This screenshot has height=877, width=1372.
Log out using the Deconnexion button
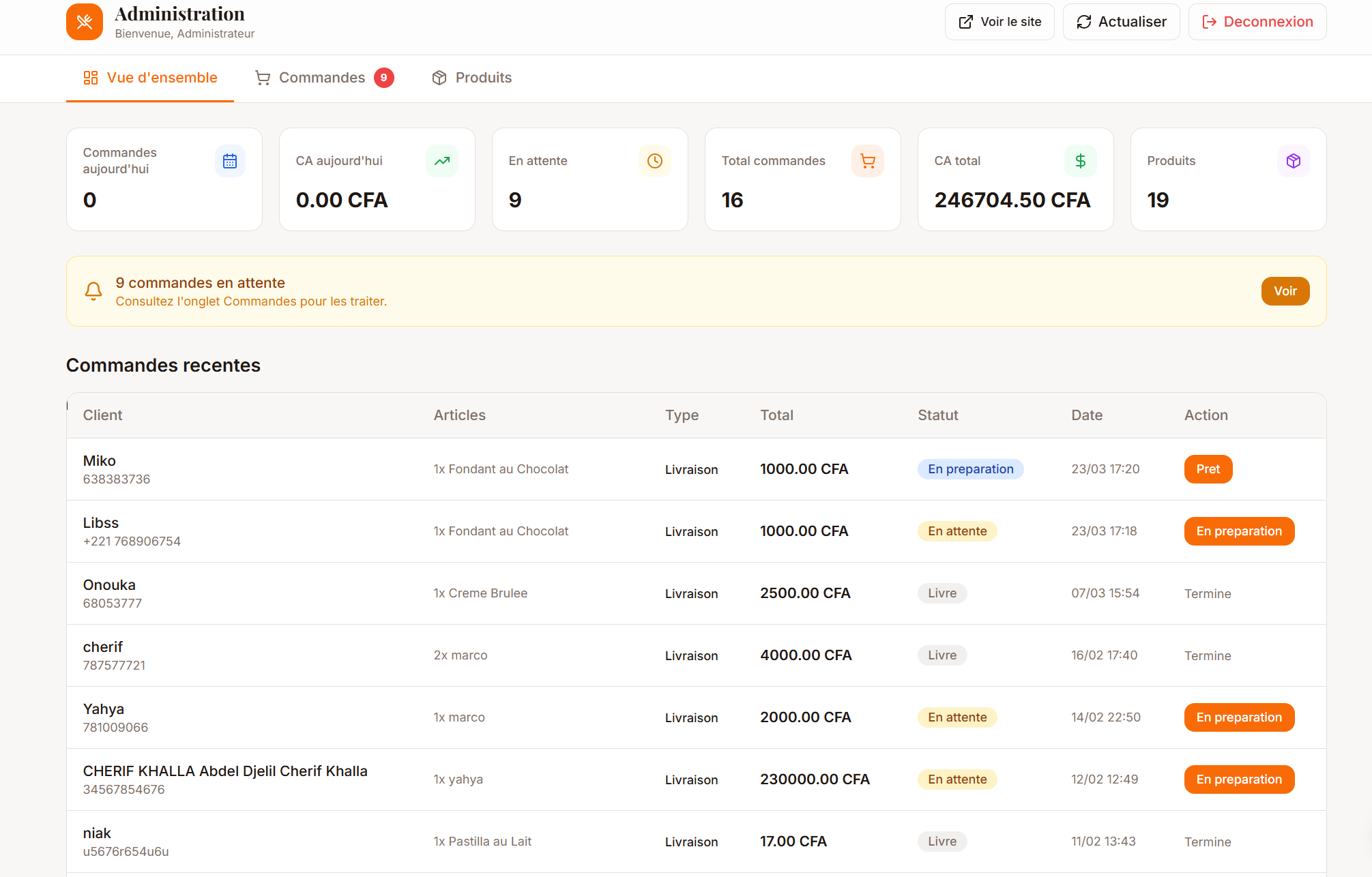[1257, 22]
